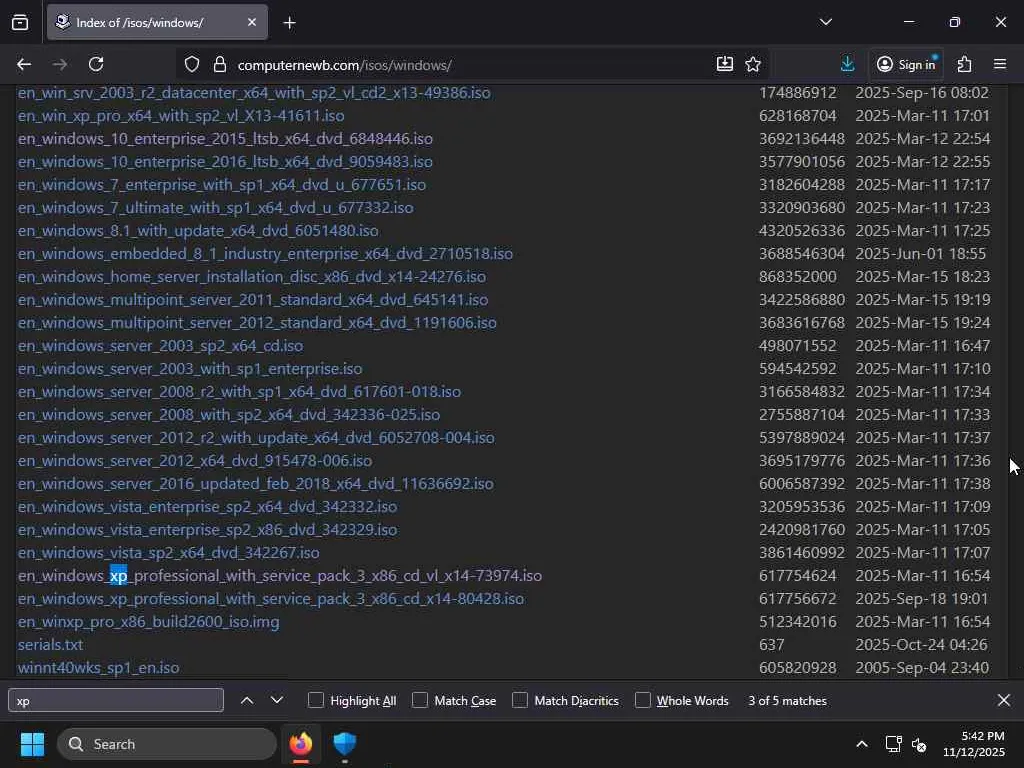
Task: Select the Index of /isos/windows/ tab
Action: [157, 22]
